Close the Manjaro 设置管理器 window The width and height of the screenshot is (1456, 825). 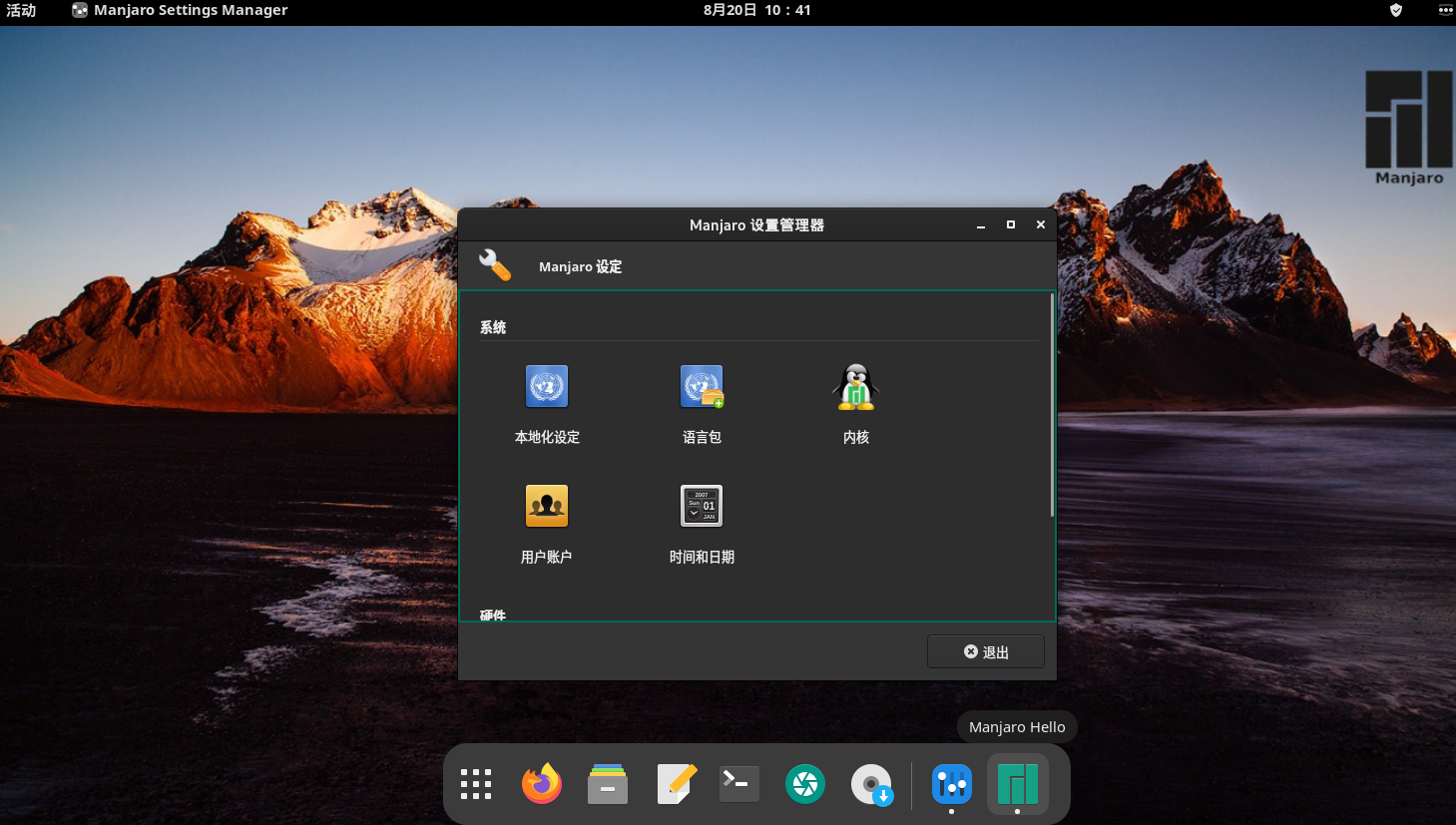pos(1041,225)
